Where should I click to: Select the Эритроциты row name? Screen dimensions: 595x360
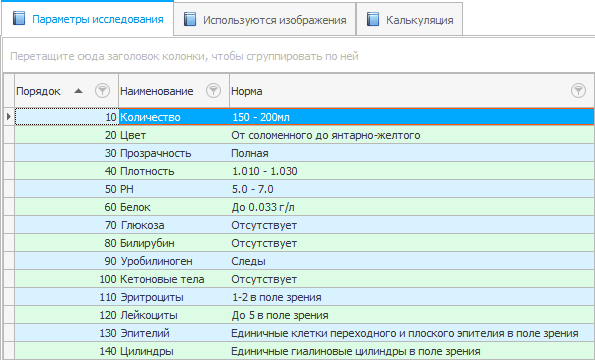click(x=152, y=297)
